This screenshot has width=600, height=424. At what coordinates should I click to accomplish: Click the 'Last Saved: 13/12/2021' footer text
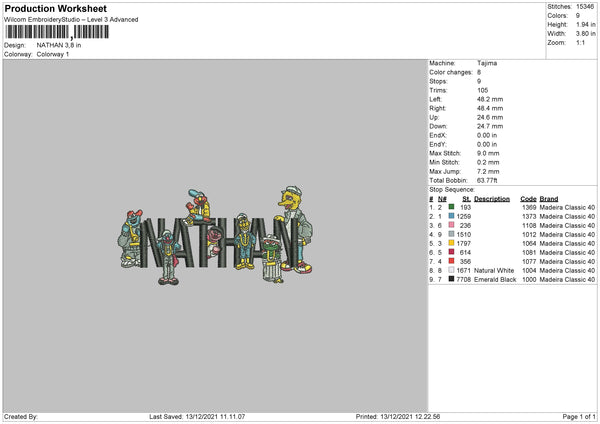click(x=197, y=416)
